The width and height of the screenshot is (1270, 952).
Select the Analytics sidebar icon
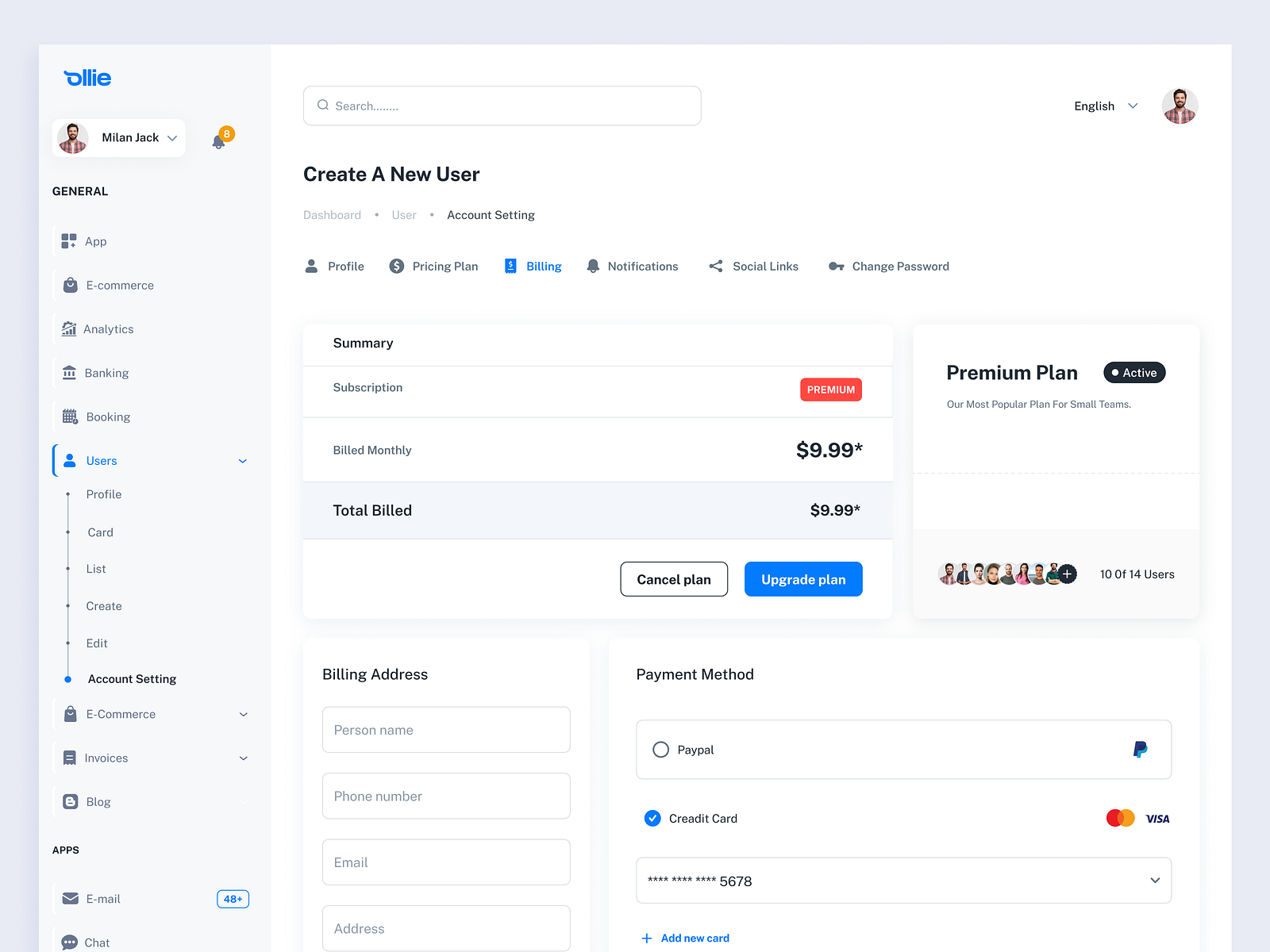70,328
